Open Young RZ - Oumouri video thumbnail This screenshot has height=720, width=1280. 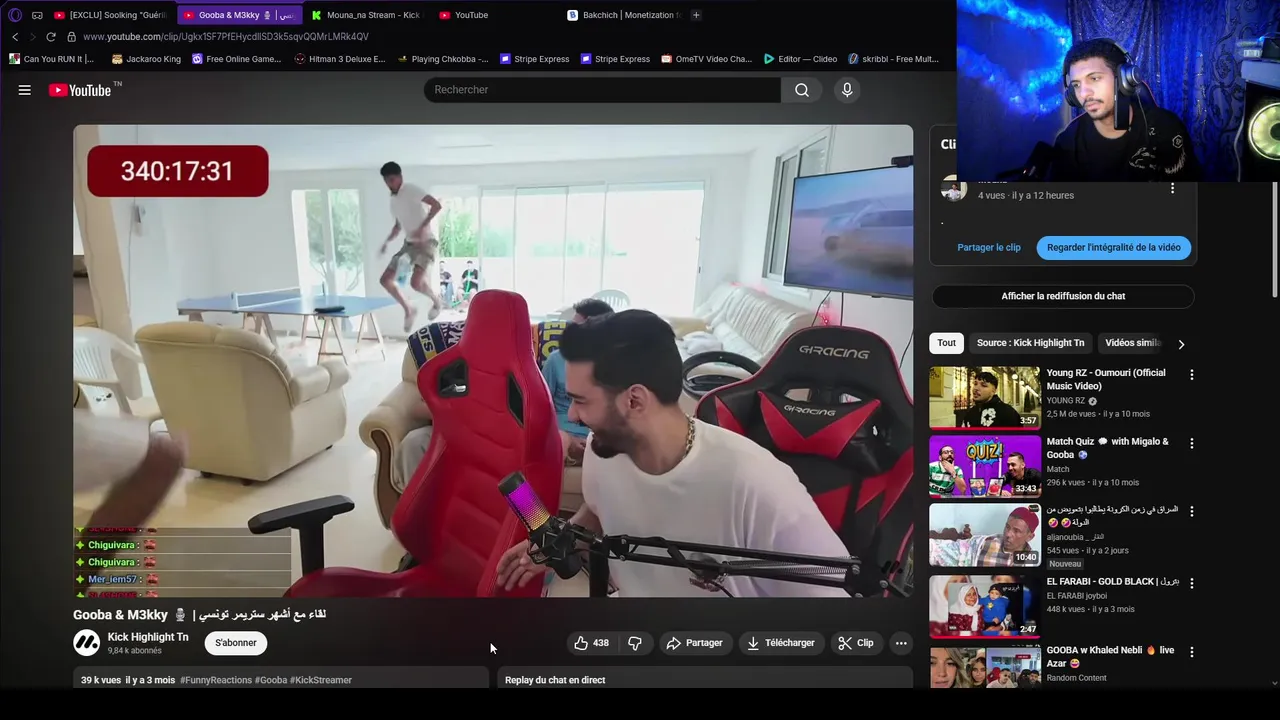[x=985, y=397]
